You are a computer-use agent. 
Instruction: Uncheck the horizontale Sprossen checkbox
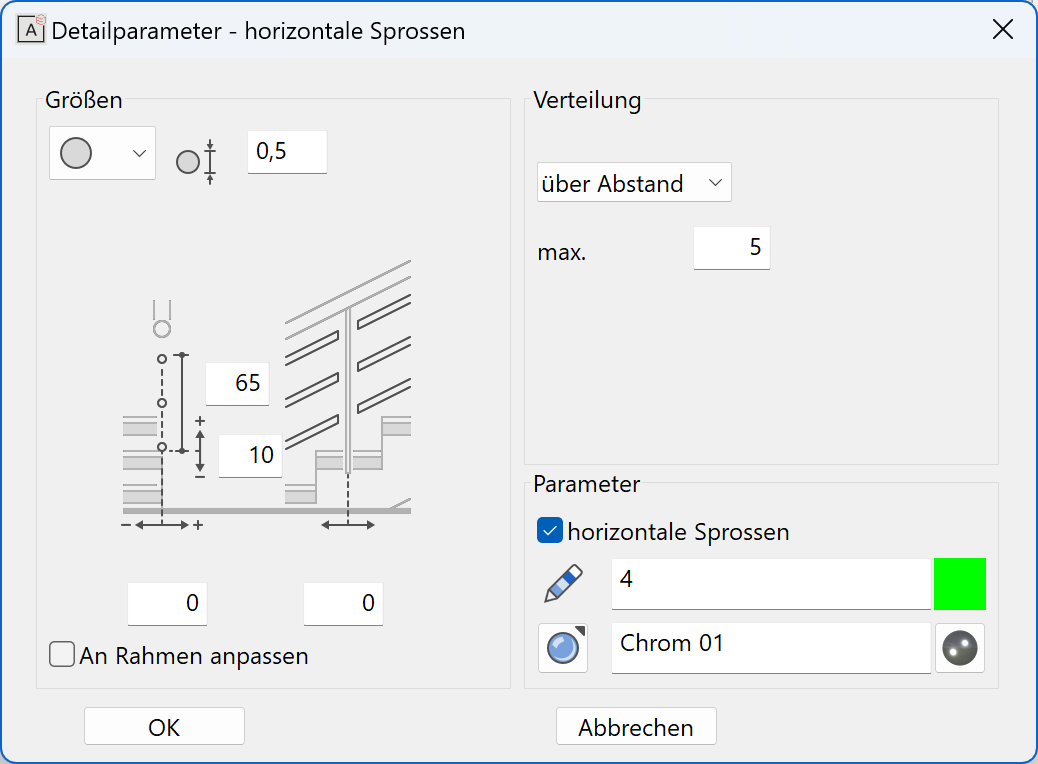[x=549, y=531]
